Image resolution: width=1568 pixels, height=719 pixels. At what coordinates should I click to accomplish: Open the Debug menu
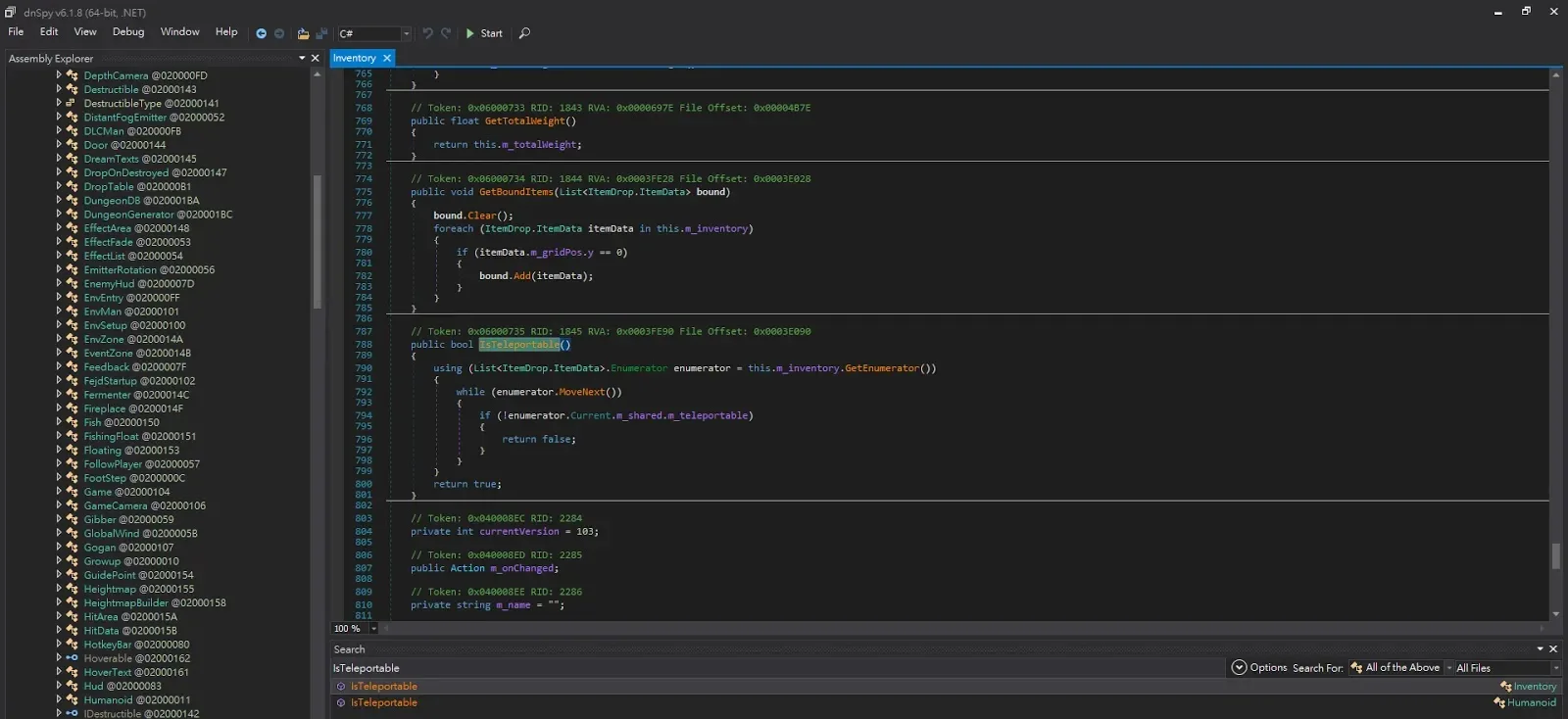pyautogui.click(x=128, y=31)
